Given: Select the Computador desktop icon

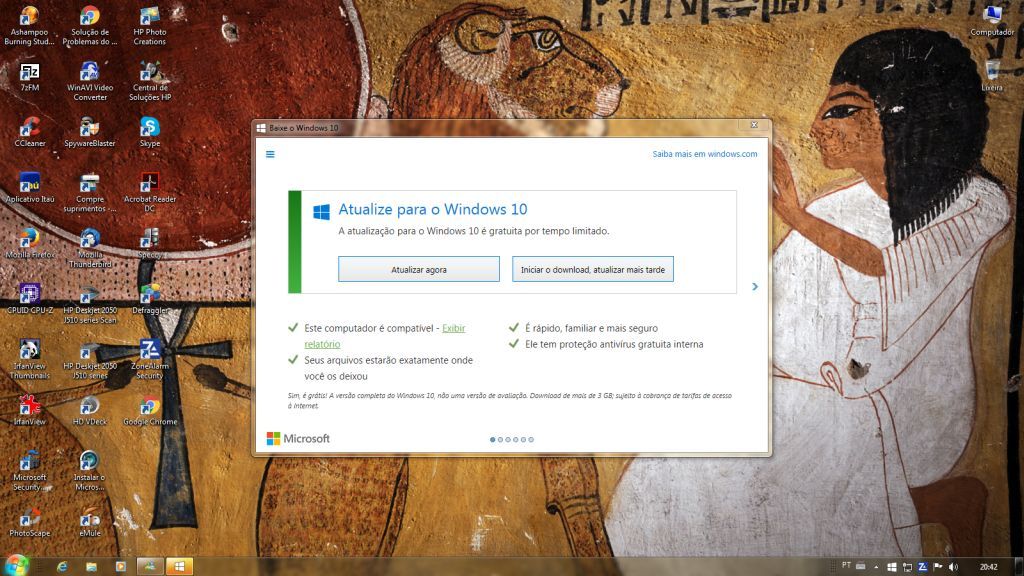Looking at the screenshot, I should [x=992, y=21].
